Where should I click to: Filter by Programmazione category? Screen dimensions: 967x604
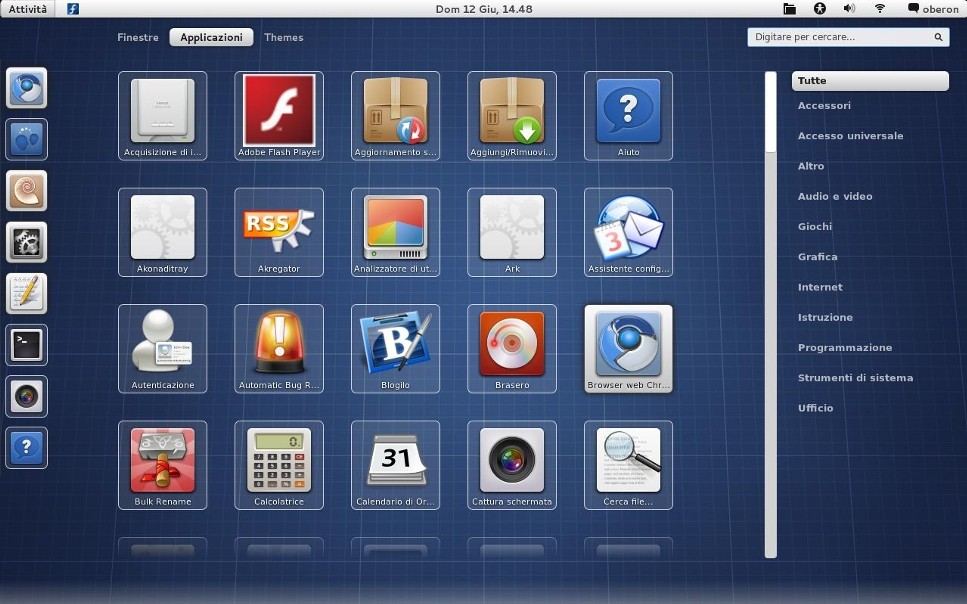point(845,347)
